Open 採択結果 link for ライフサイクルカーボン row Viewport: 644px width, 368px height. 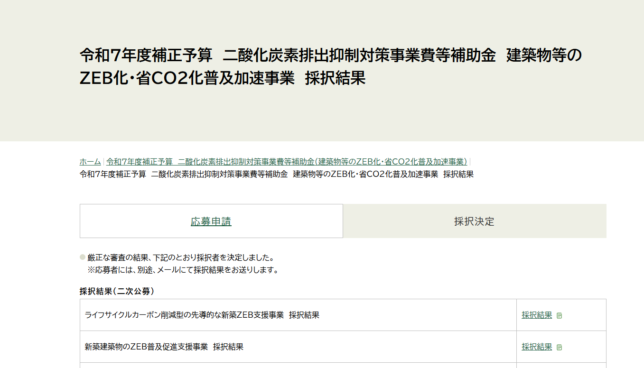tap(537, 315)
